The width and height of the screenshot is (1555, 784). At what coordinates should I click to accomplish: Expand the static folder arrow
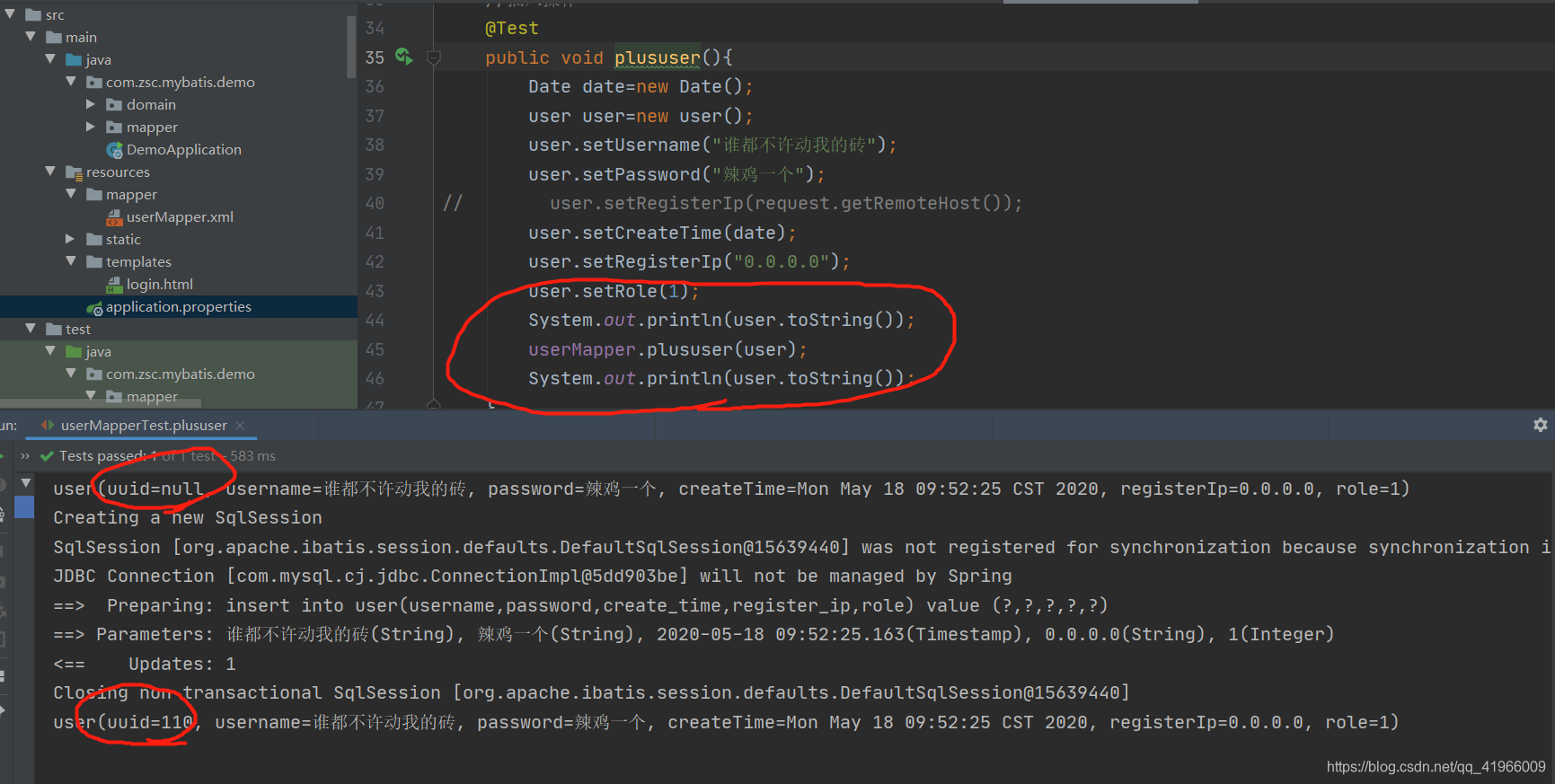(71, 239)
